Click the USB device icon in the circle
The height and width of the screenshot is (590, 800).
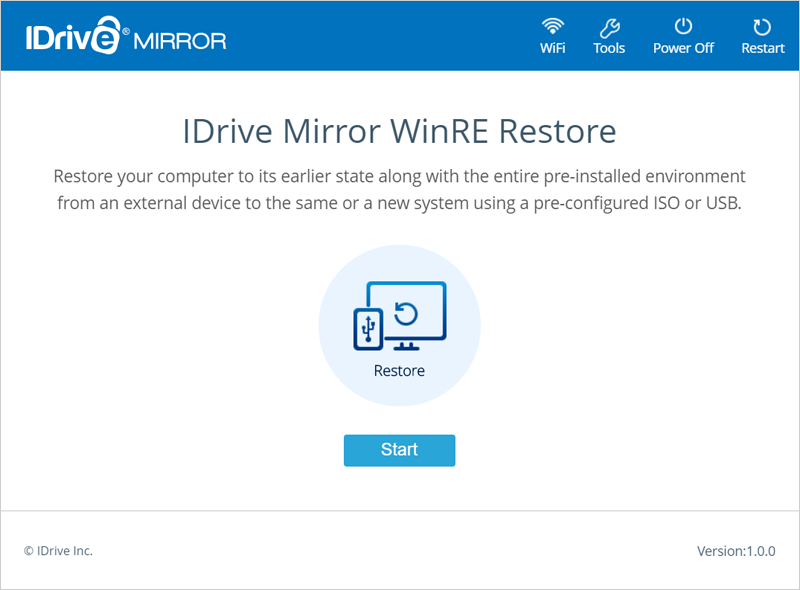(368, 329)
